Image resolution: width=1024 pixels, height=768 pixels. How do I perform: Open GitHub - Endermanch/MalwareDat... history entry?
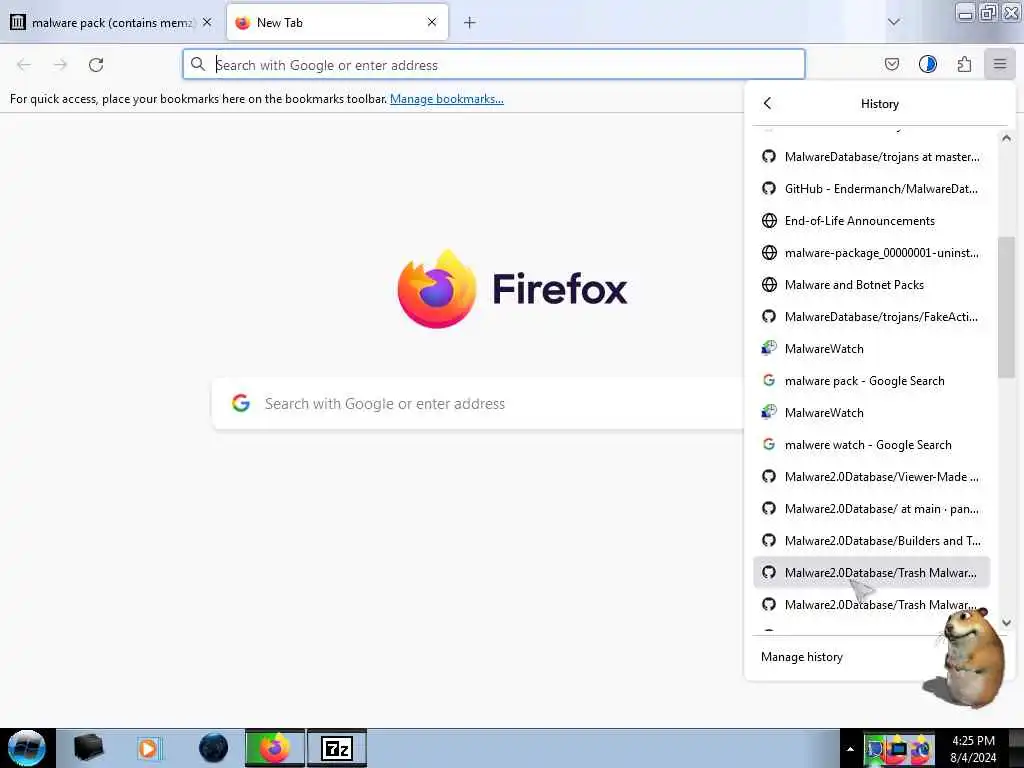(871, 189)
